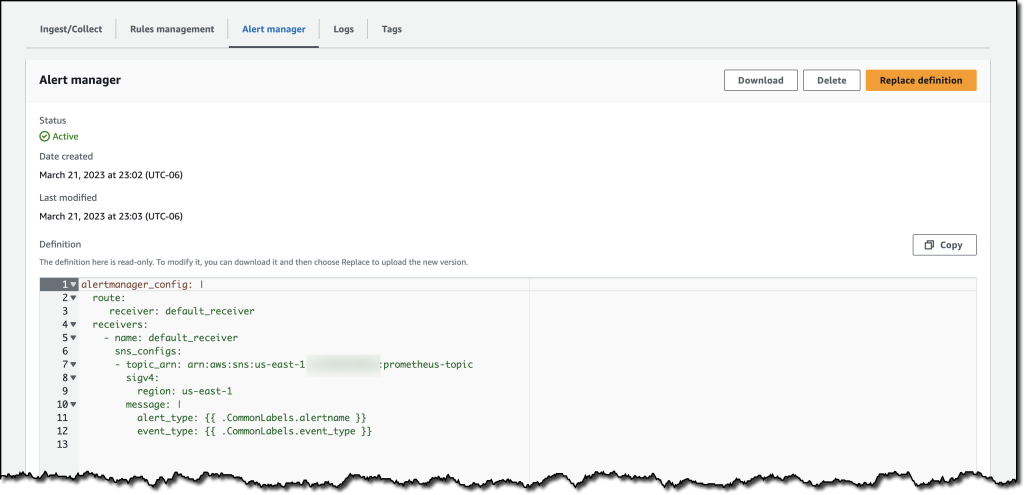The image size is (1024, 495).
Task: Go to the Tags tab
Action: pyautogui.click(x=392, y=29)
